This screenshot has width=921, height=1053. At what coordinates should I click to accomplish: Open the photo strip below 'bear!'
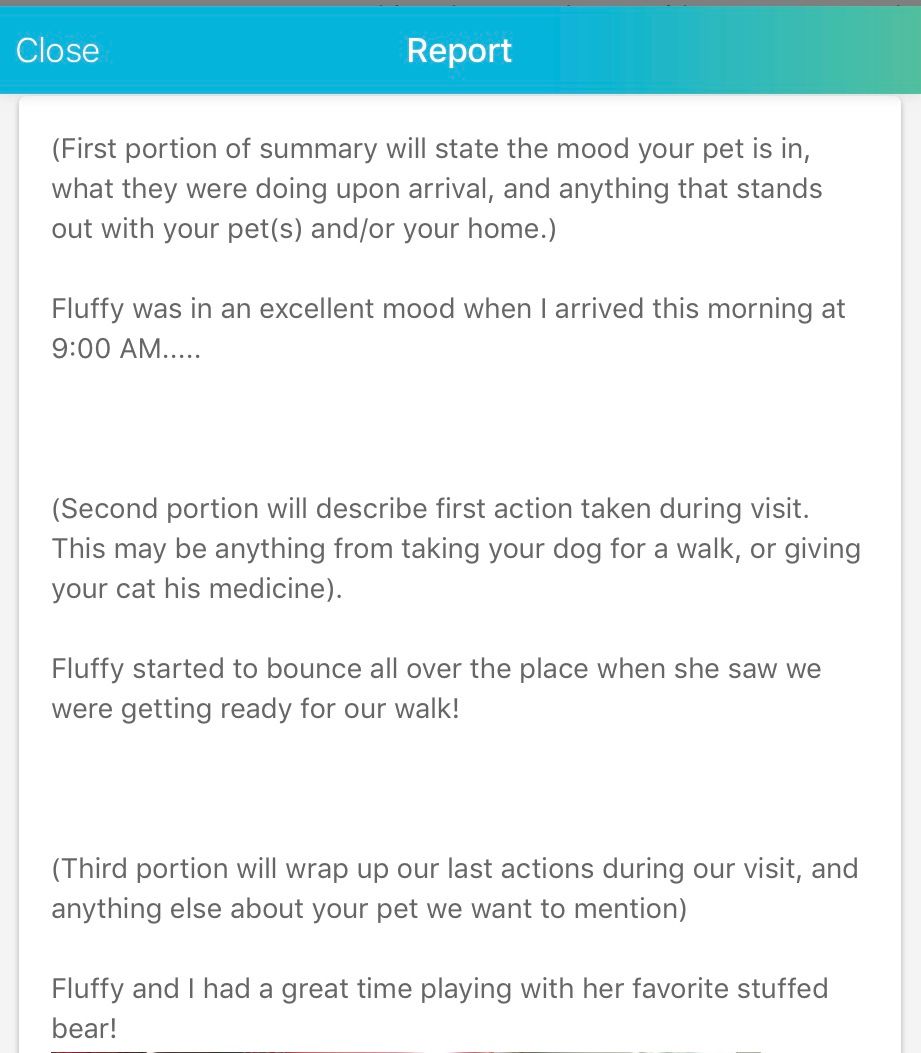[x=459, y=1050]
